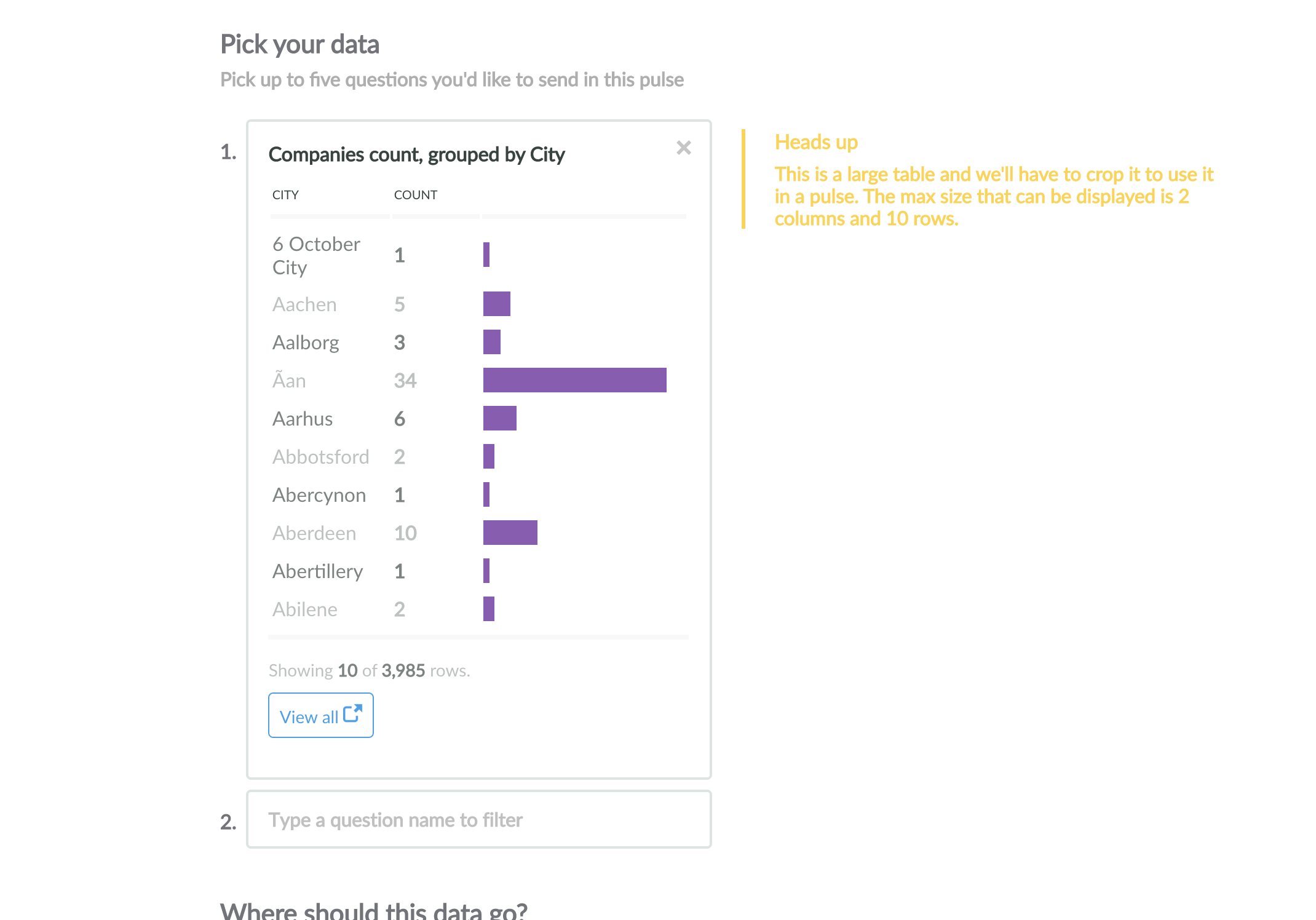This screenshot has width=1316, height=920.
Task: Click the purple bar for Aarhus
Action: coord(499,418)
